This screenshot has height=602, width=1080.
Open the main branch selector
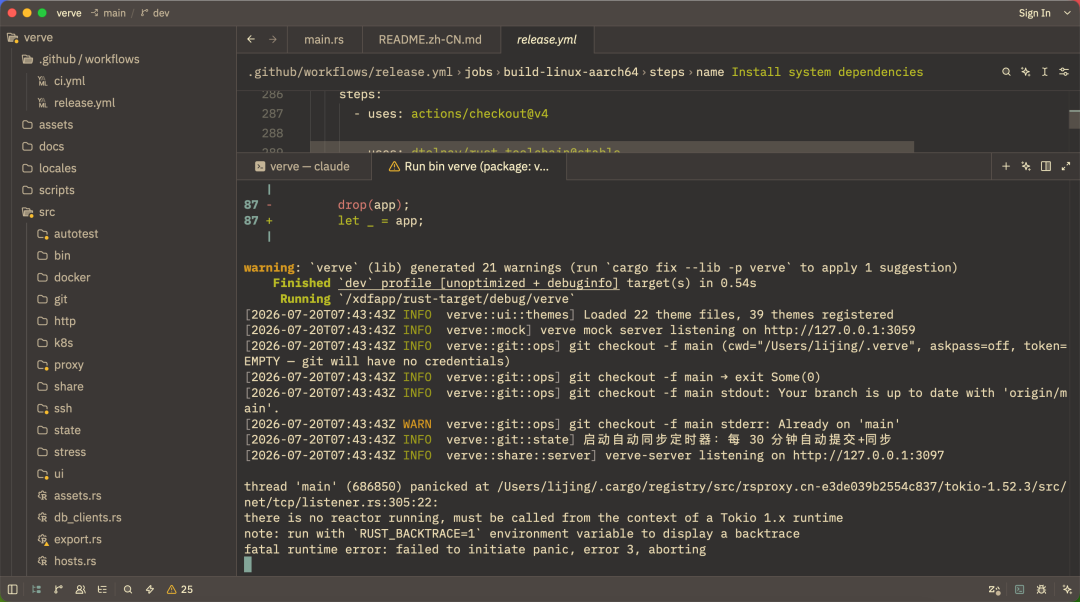(x=109, y=13)
